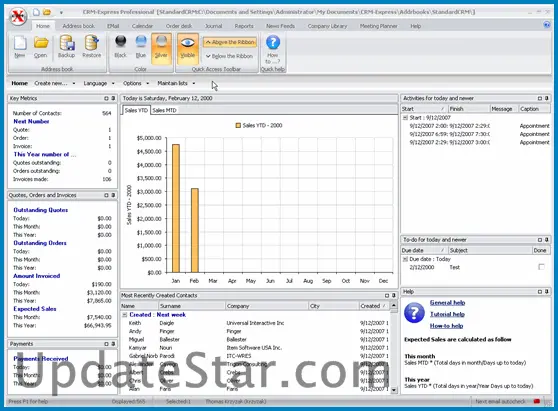Select the Black color scheme

pos(120,47)
